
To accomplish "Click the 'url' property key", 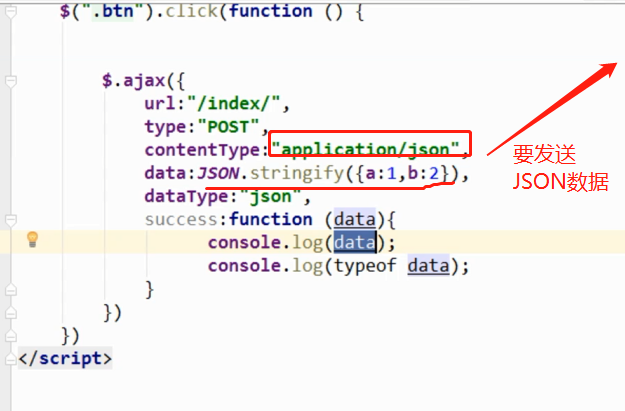I will [x=160, y=104].
